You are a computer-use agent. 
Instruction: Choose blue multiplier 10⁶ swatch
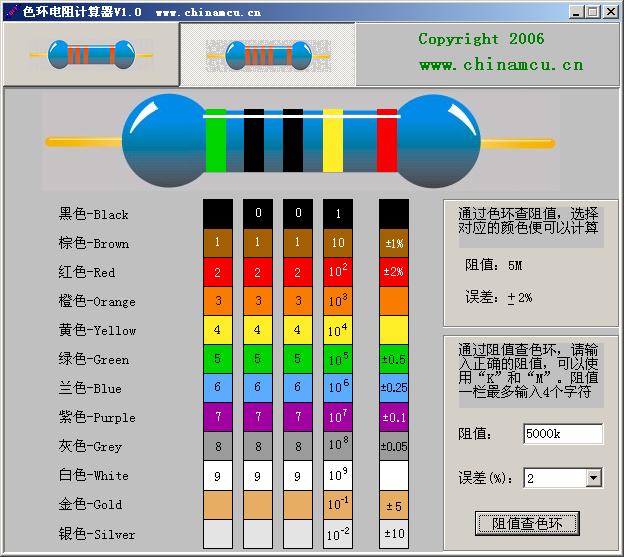tap(338, 388)
